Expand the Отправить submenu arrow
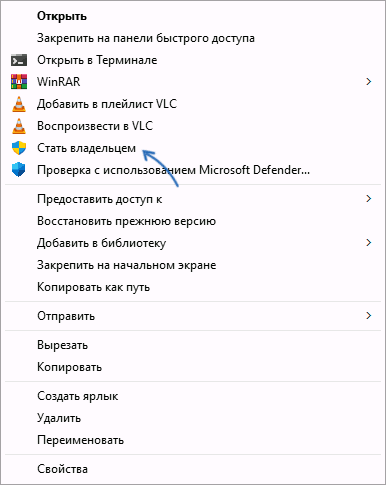Viewport: 386px width, 485px height. pyautogui.click(x=368, y=316)
